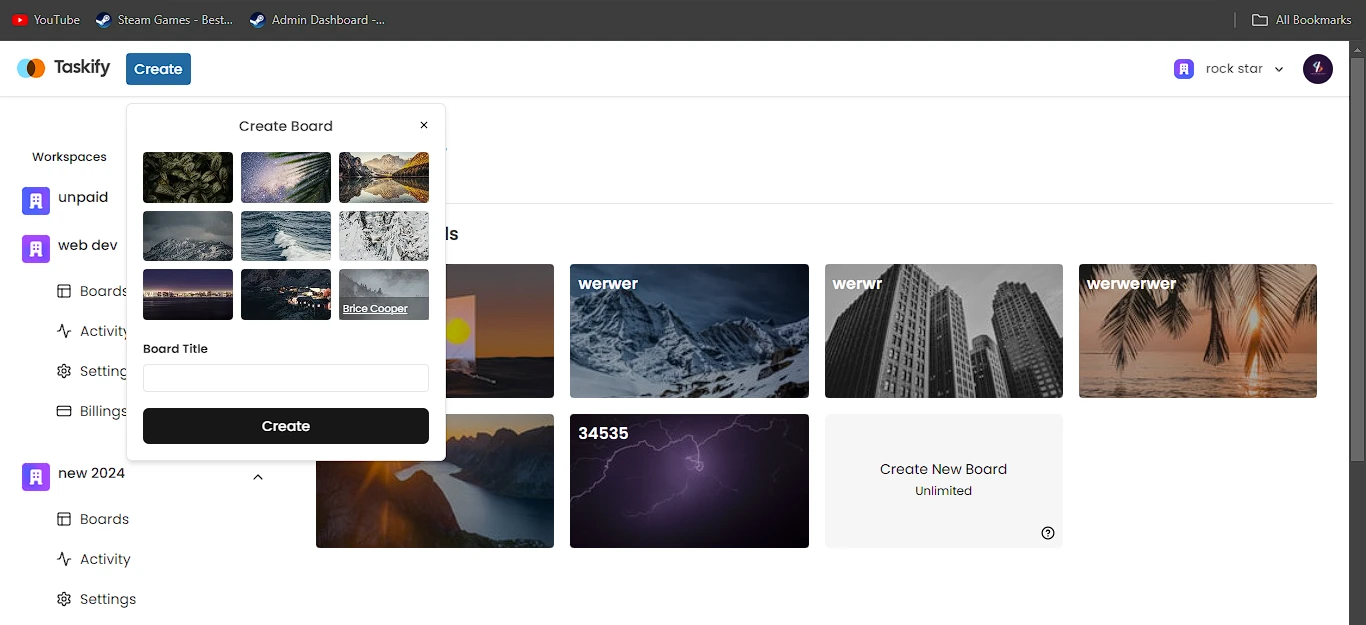Open Billings under web dev
This screenshot has height=625, width=1366.
pos(91,411)
